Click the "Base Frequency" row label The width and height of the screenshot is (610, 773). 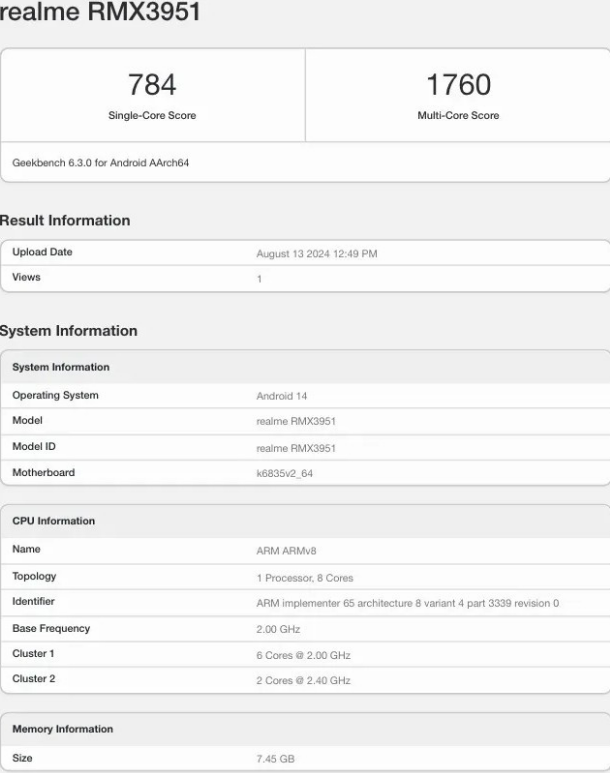click(51, 629)
